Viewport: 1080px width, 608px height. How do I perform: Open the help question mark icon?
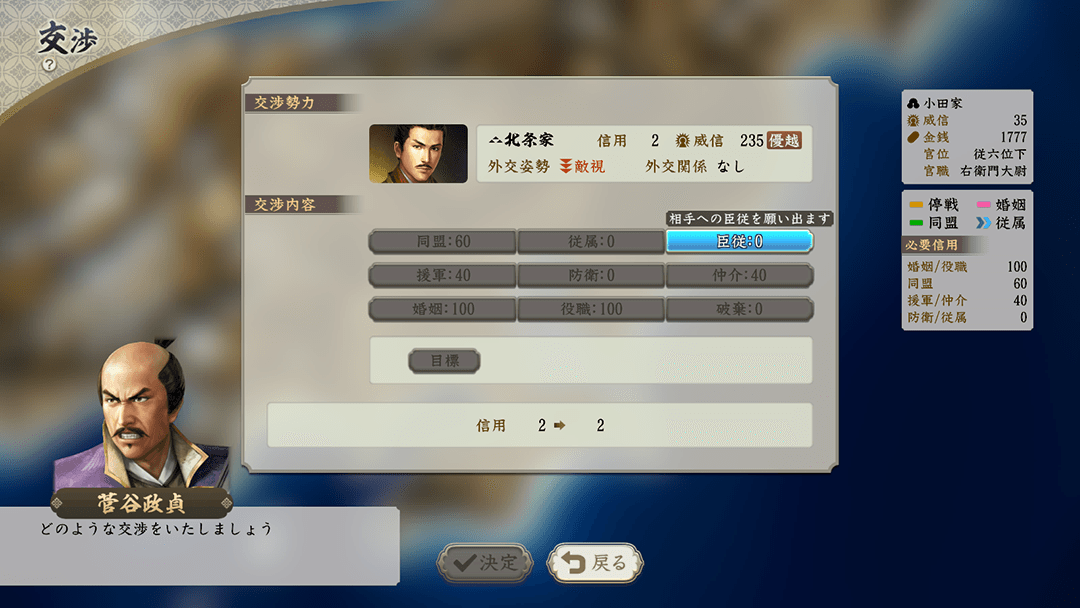coord(49,65)
